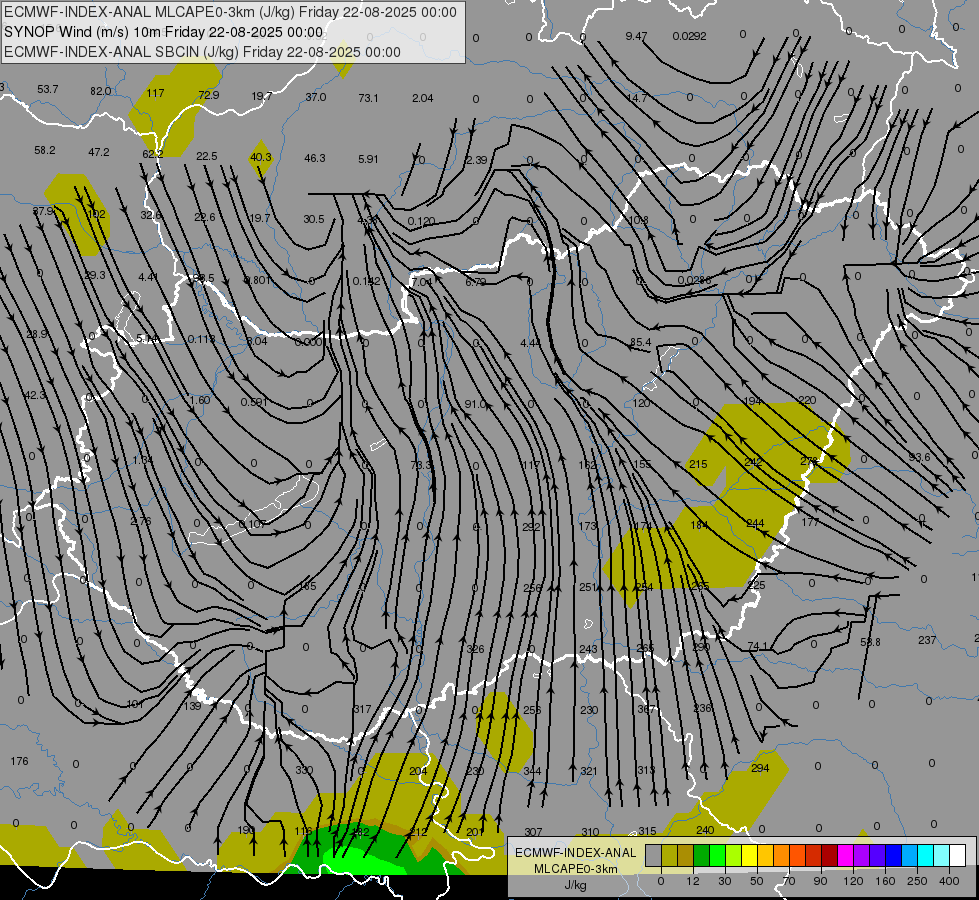Click the grid value 0.0292
The width and height of the screenshot is (979, 900).
[x=689, y=36]
